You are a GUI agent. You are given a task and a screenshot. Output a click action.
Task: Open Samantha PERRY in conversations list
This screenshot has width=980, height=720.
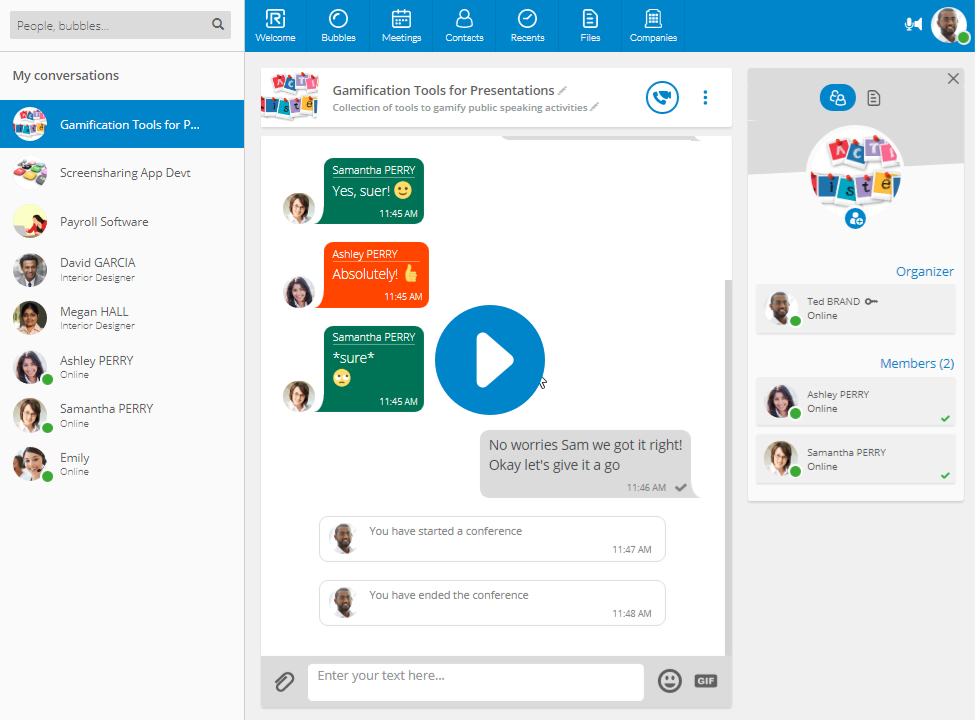click(x=122, y=415)
